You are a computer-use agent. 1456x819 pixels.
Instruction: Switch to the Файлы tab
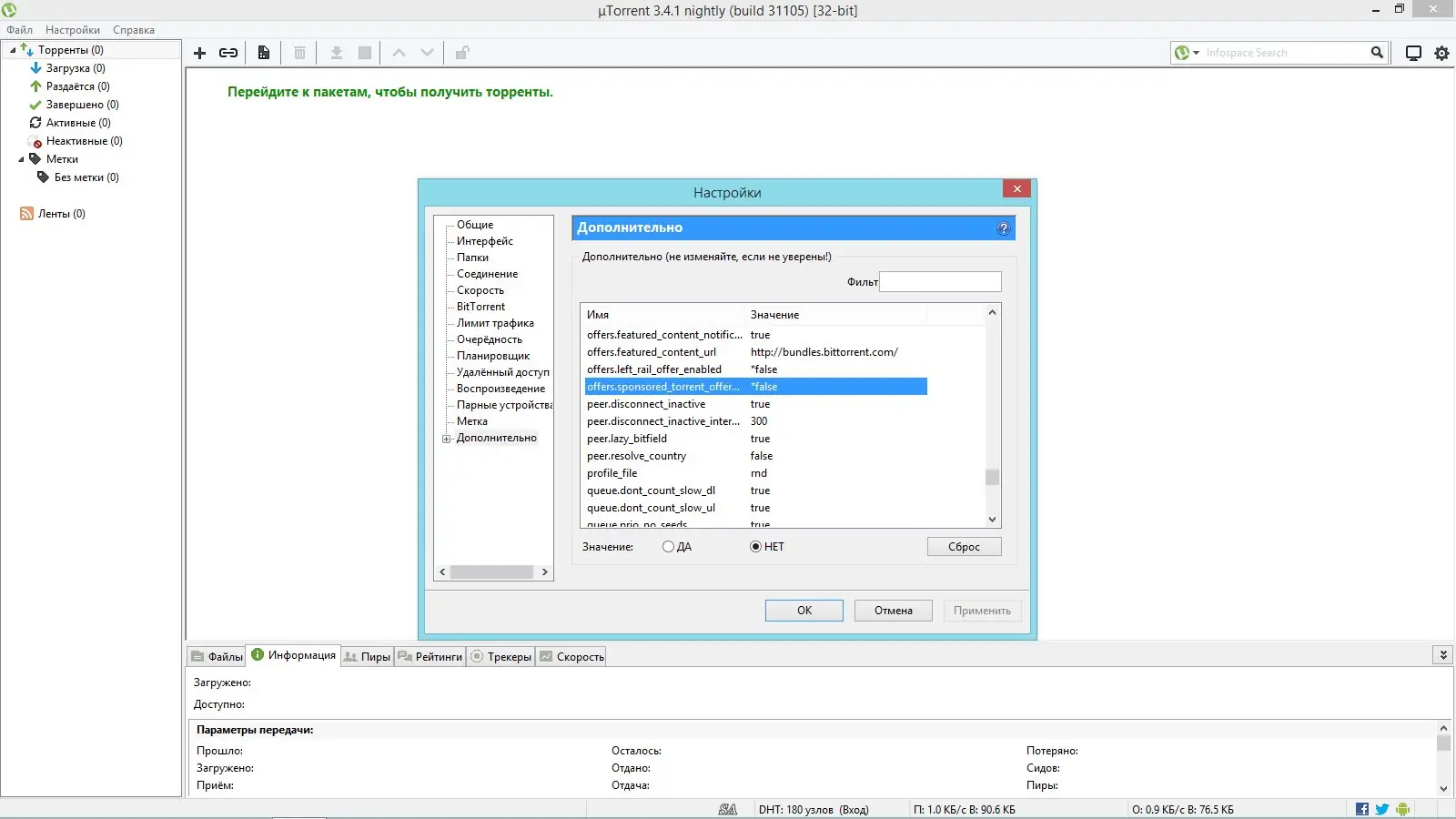coord(217,656)
